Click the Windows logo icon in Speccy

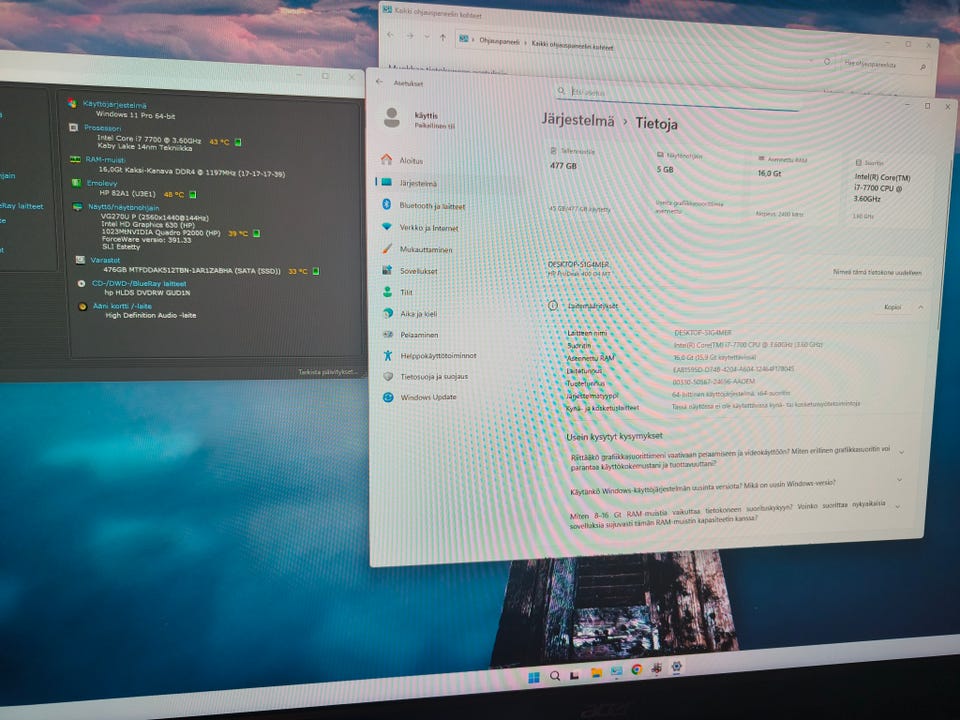pyautogui.click(x=72, y=103)
